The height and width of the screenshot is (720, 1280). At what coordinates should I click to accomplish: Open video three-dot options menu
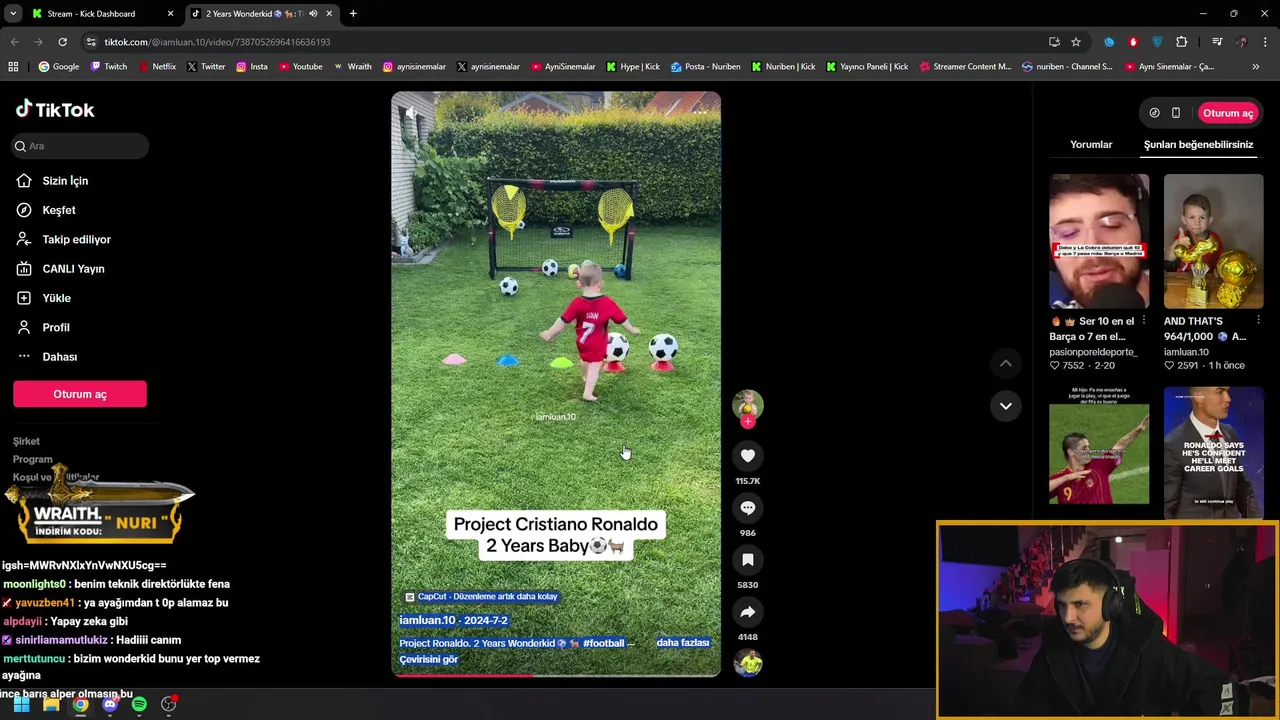(x=700, y=112)
